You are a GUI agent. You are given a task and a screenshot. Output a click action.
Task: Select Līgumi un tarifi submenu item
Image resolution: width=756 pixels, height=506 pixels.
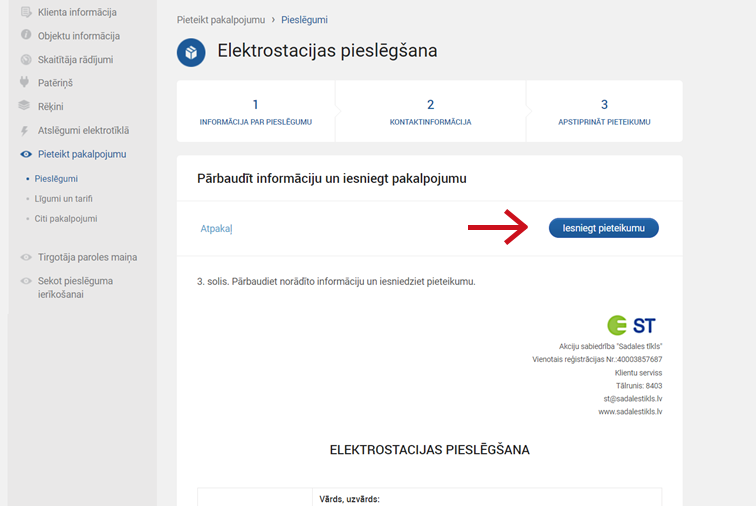[63, 199]
